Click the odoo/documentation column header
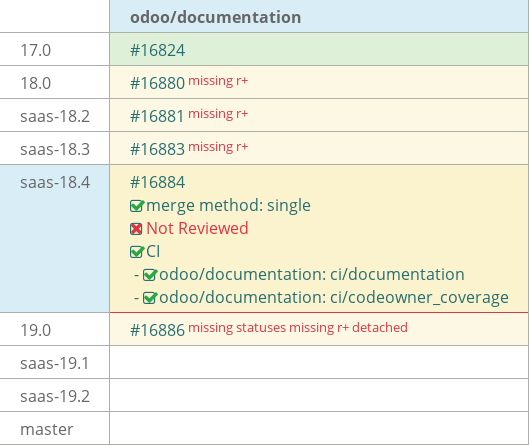529x445 pixels. pyautogui.click(x=216, y=17)
